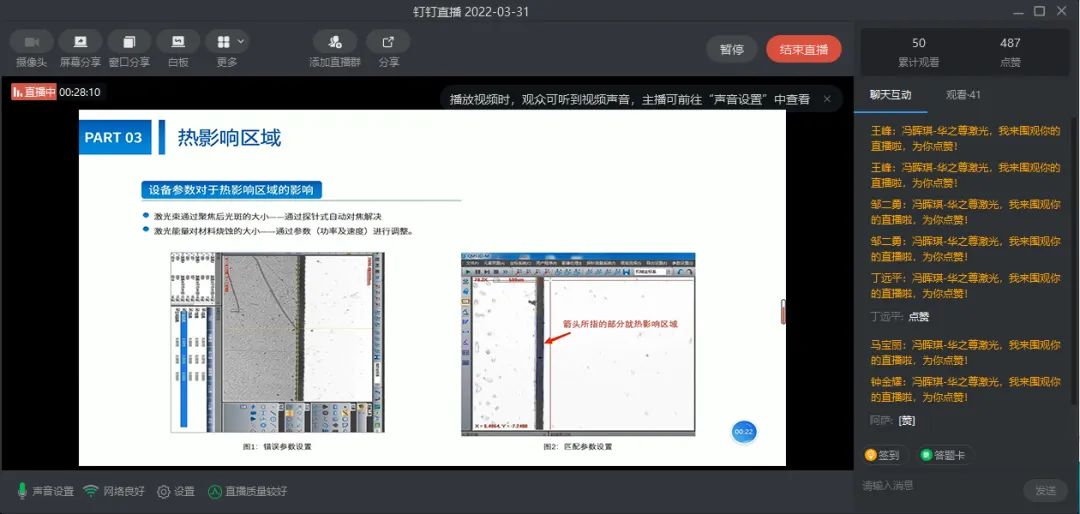Click the add live group icon (添加直播群)
Screen dimensions: 1080x514
[x=334, y=42]
